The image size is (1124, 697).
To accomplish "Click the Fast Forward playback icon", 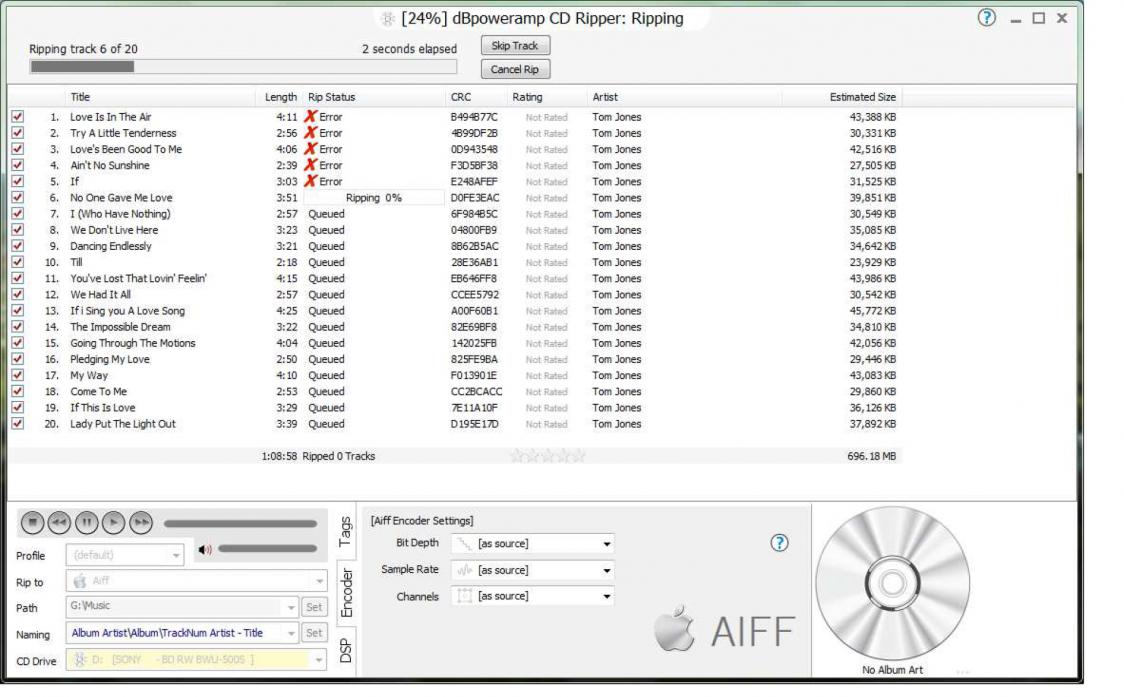I will (142, 522).
